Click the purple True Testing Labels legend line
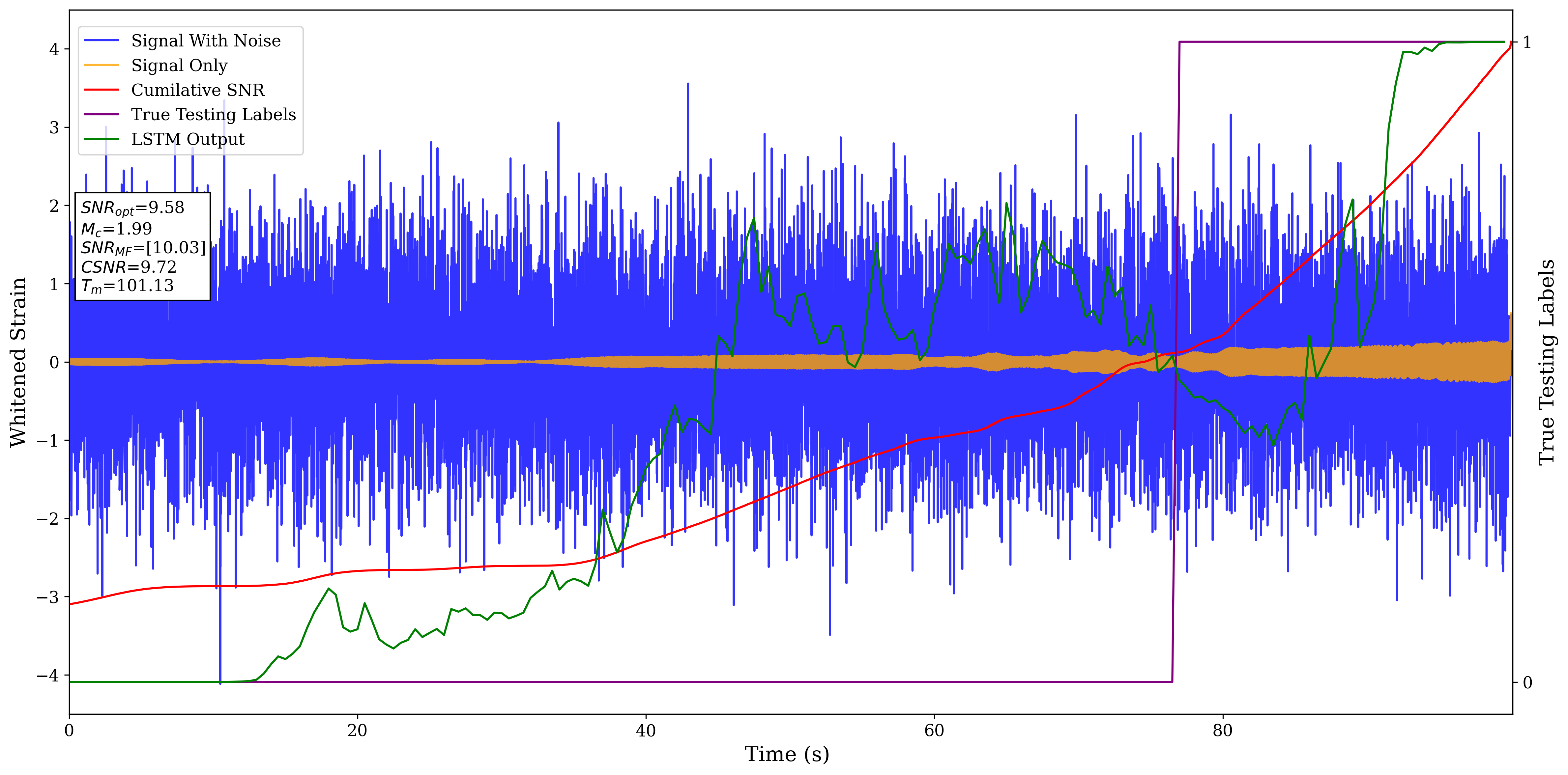Viewport: 1568px width, 775px height. coord(101,114)
